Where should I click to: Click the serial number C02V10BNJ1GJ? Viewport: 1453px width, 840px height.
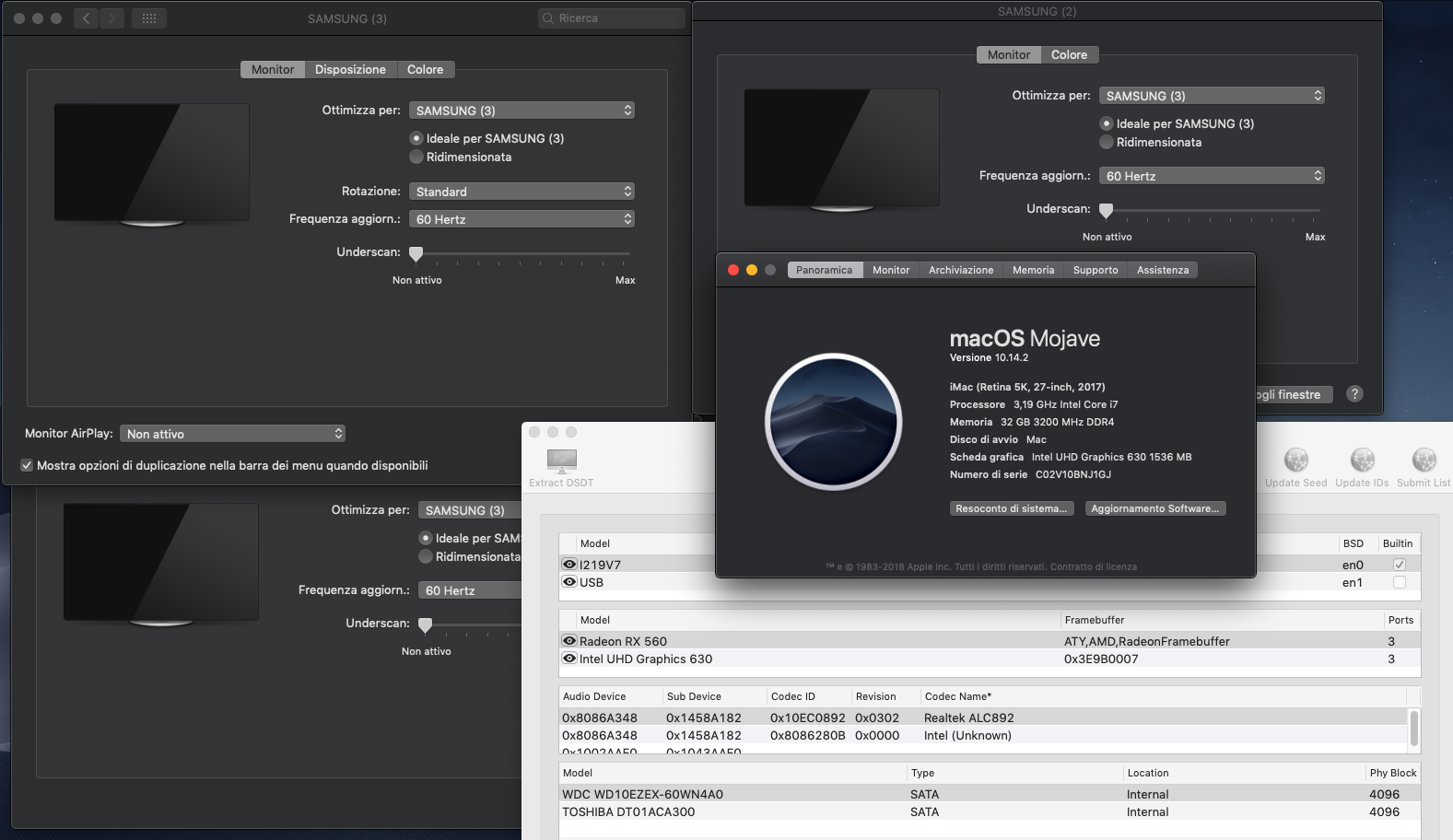1073,474
